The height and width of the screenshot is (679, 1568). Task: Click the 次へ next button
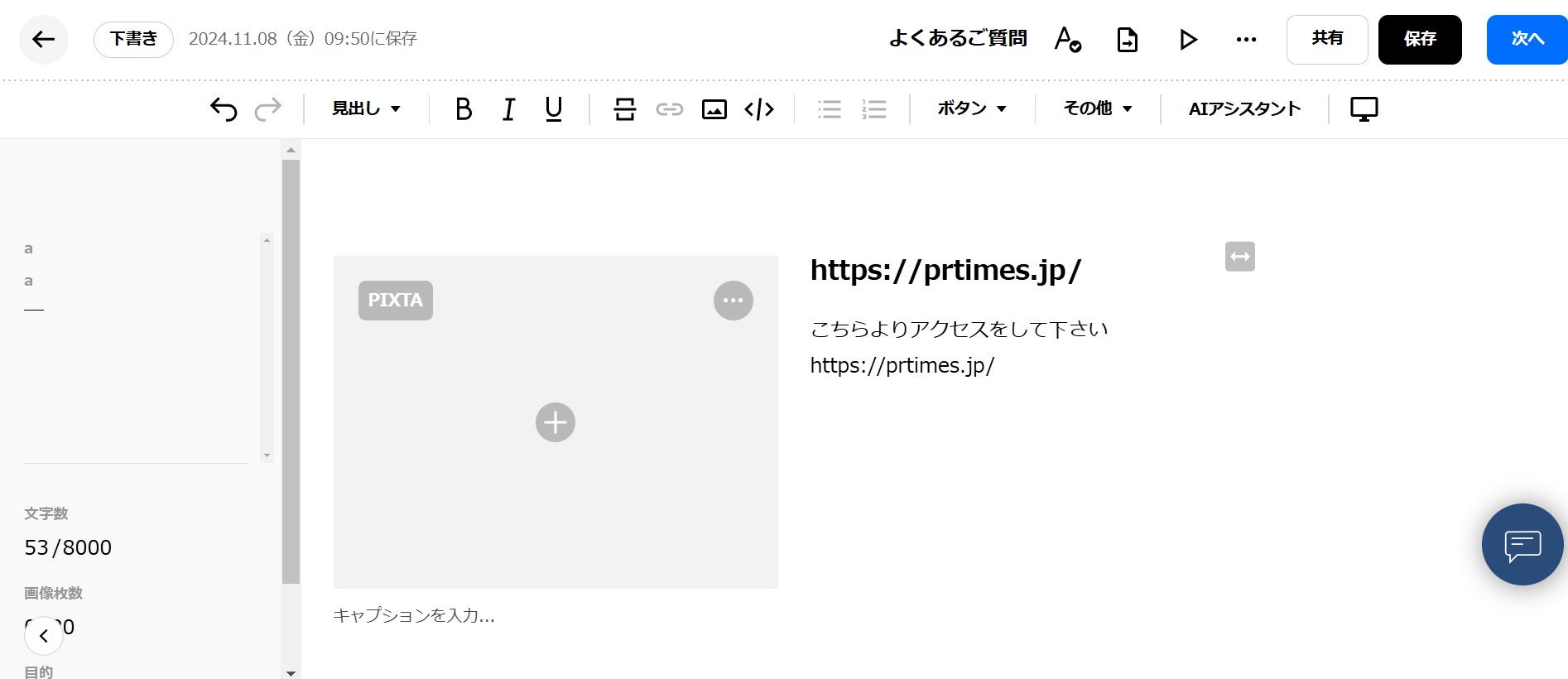pyautogui.click(x=1527, y=39)
